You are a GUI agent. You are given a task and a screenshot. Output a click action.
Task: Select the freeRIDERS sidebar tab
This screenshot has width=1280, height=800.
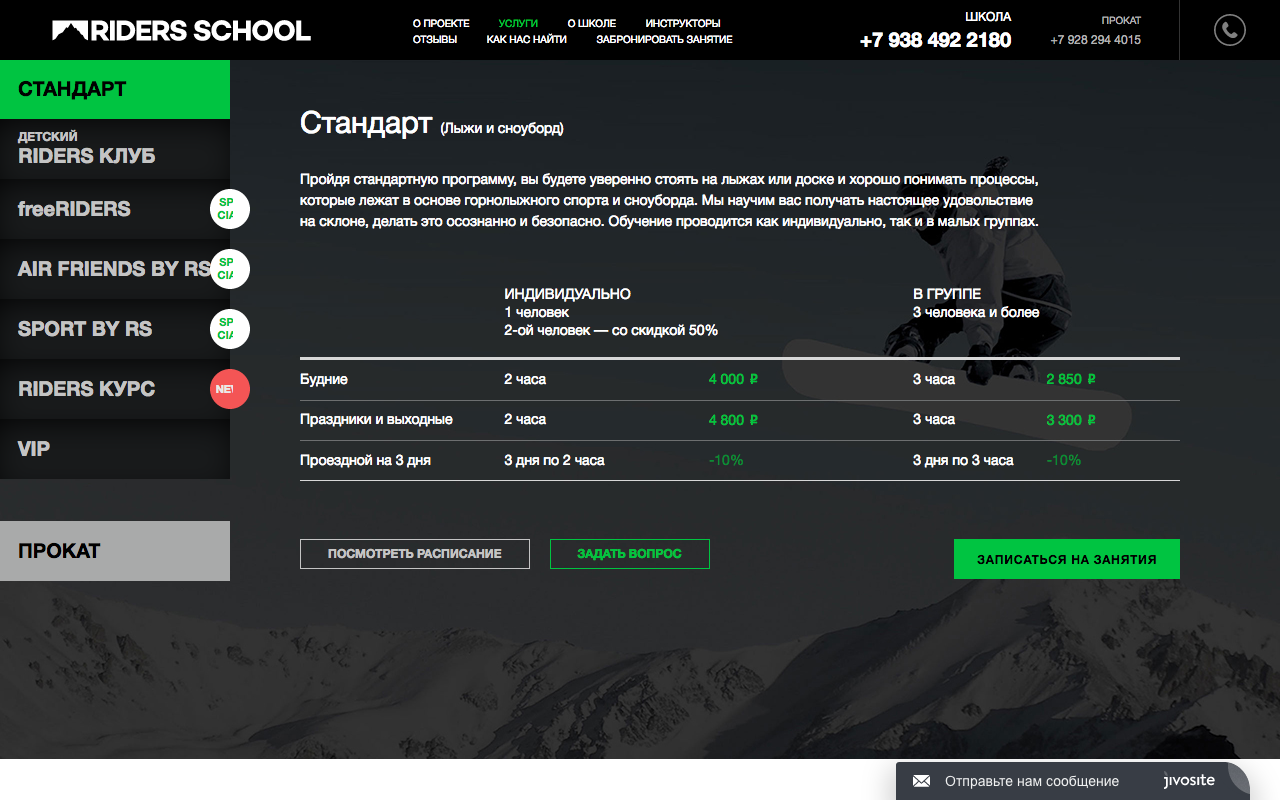pos(115,209)
